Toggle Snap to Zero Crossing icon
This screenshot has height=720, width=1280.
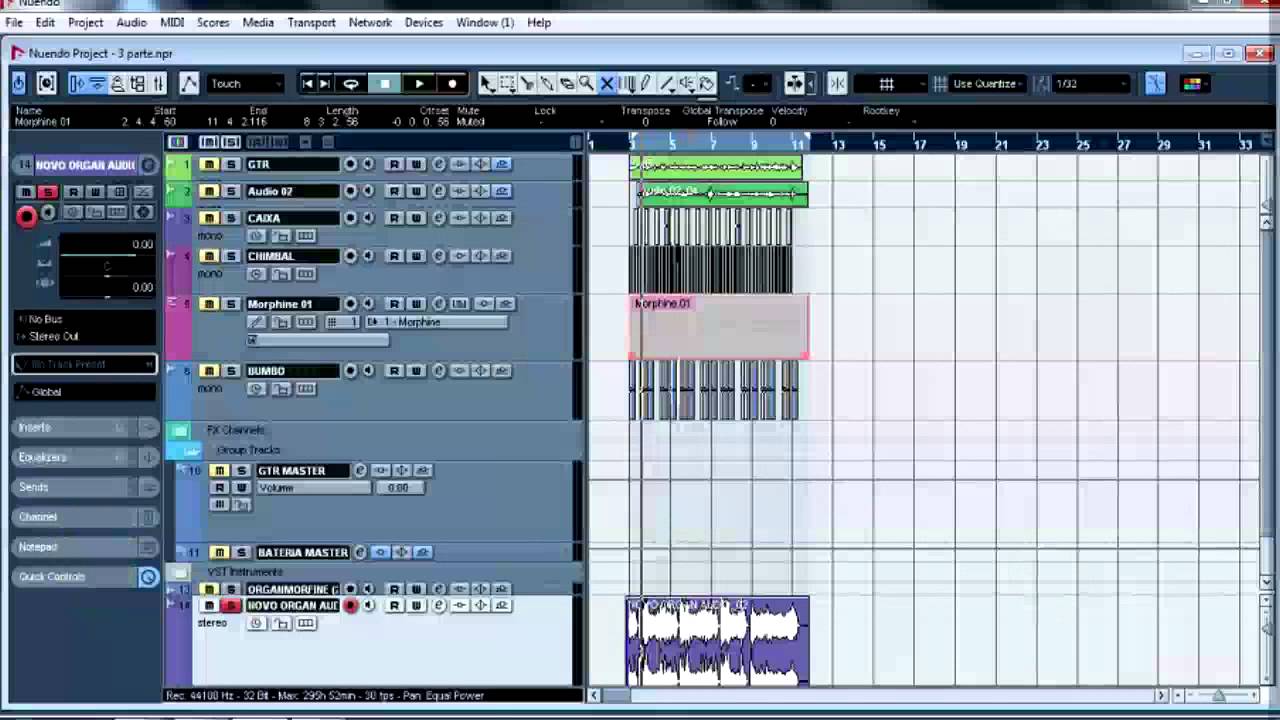point(1155,84)
